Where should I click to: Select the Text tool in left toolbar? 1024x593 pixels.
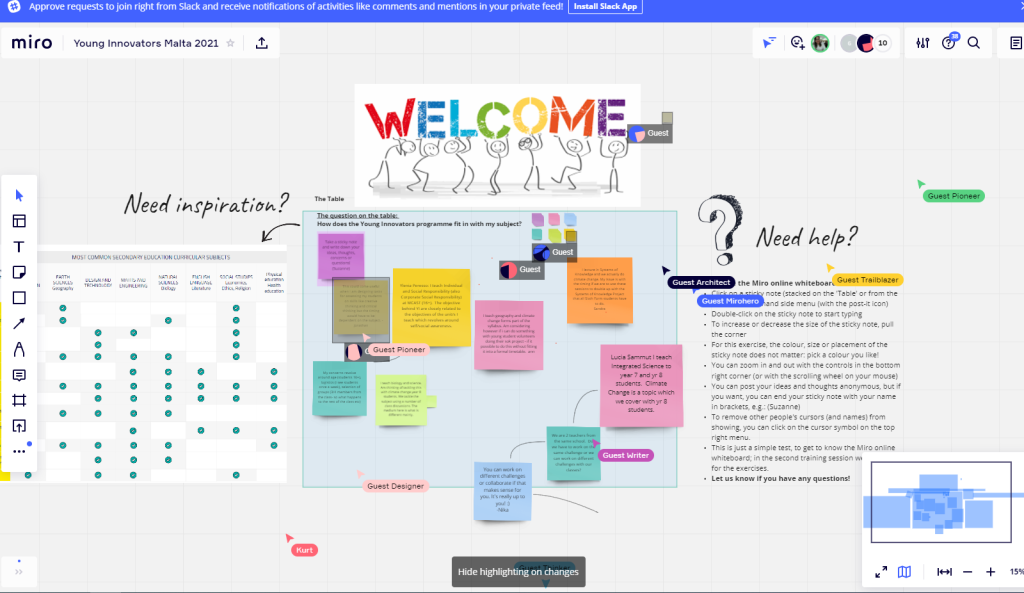click(x=19, y=247)
